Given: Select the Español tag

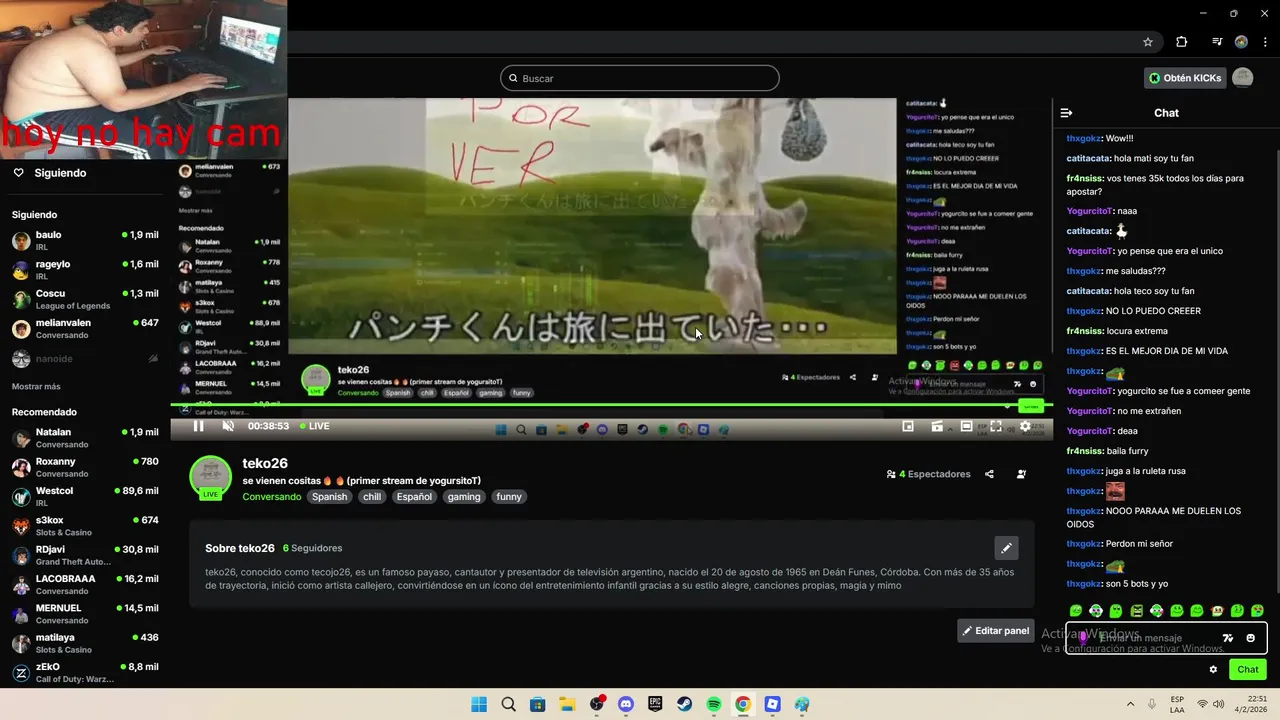Looking at the screenshot, I should click(414, 497).
